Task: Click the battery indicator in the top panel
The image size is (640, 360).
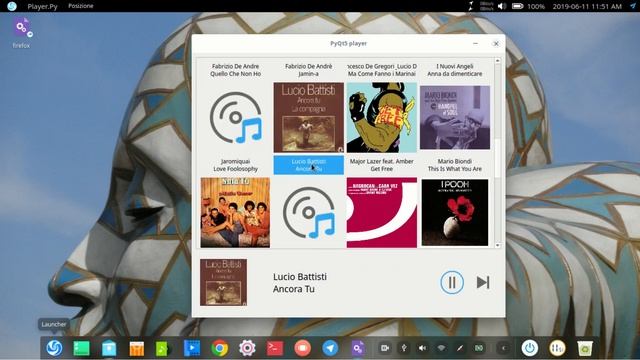Action: pyautogui.click(x=518, y=6)
